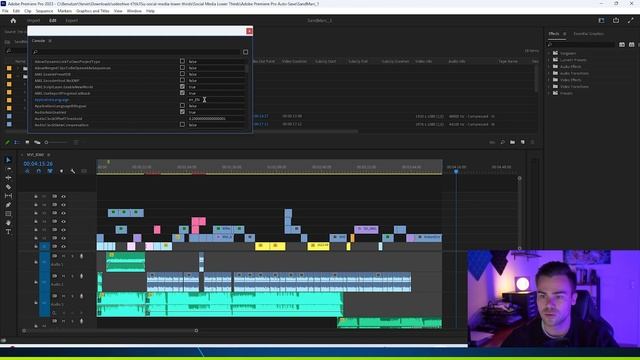Open the Markers menu
The width and height of the screenshot is (640, 360).
point(64,11)
